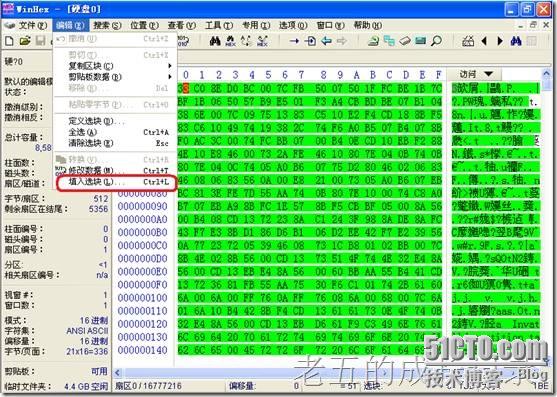Open the 选项(O) menu
This screenshot has height=397, width=557.
[x=293, y=26]
